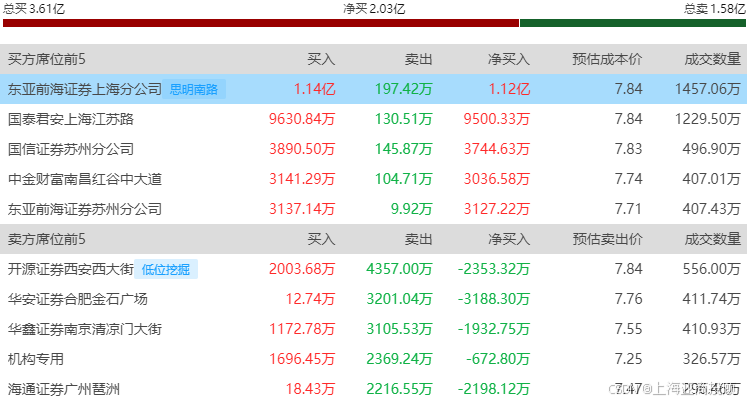Click 卖方席位前5 header
Viewport: 747px width, 402px height.
click(x=47, y=239)
